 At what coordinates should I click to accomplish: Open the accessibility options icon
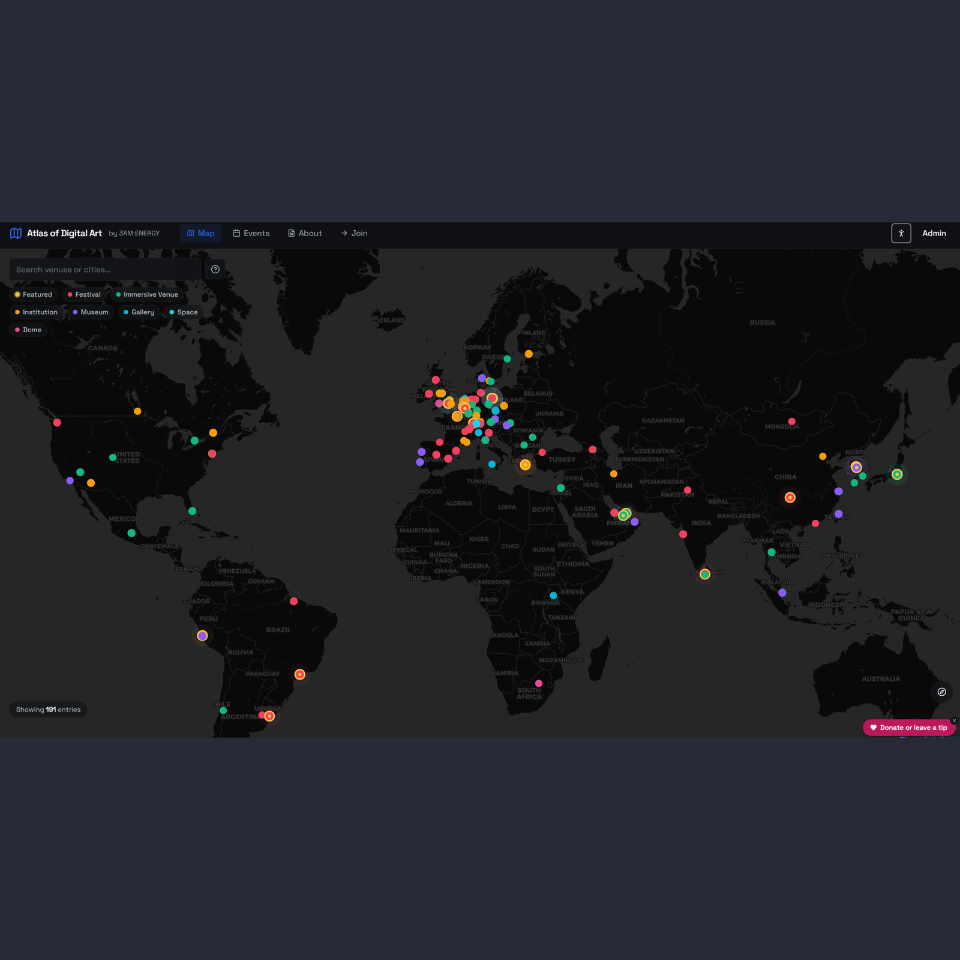coord(901,233)
